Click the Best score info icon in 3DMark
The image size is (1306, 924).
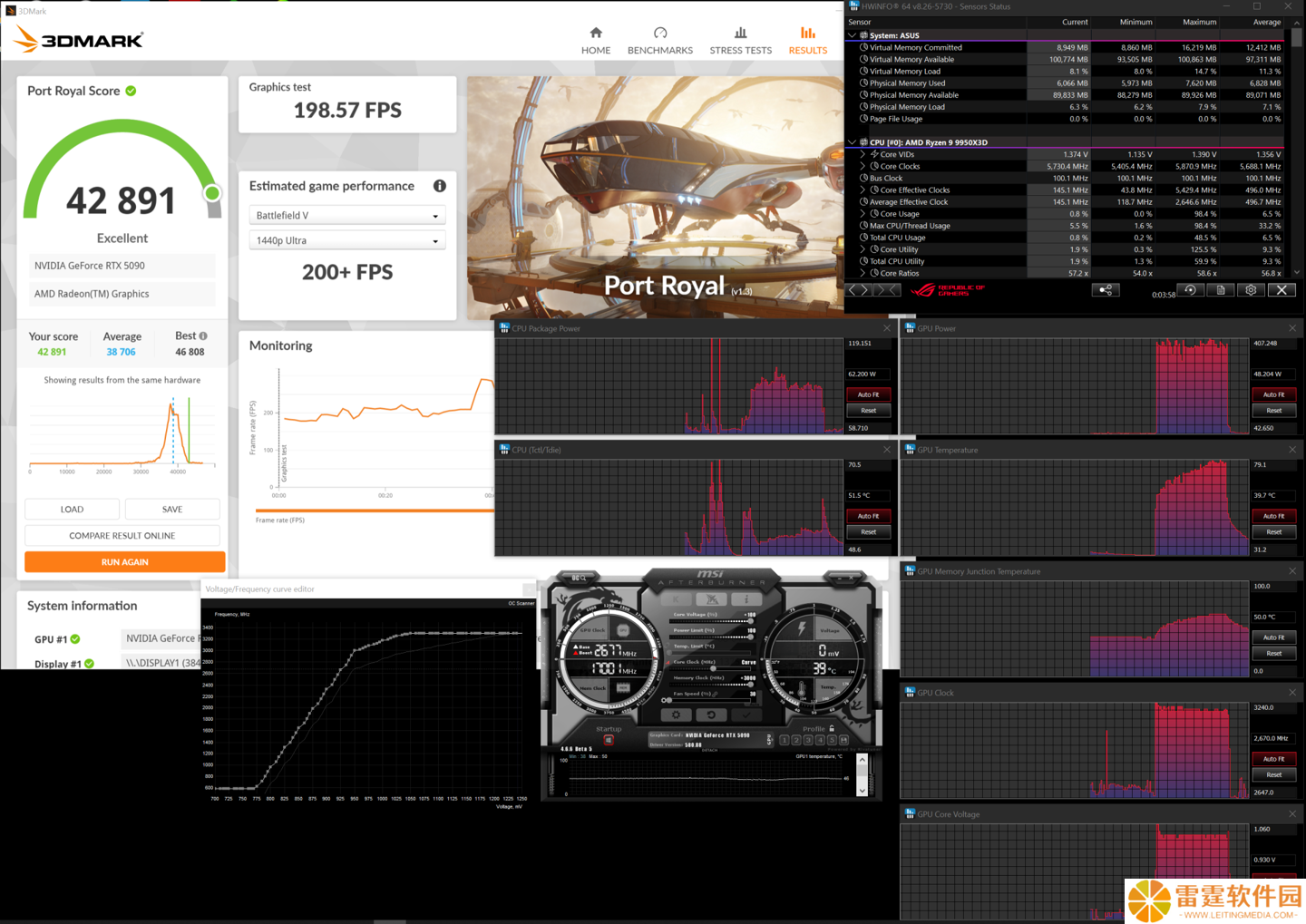[203, 336]
